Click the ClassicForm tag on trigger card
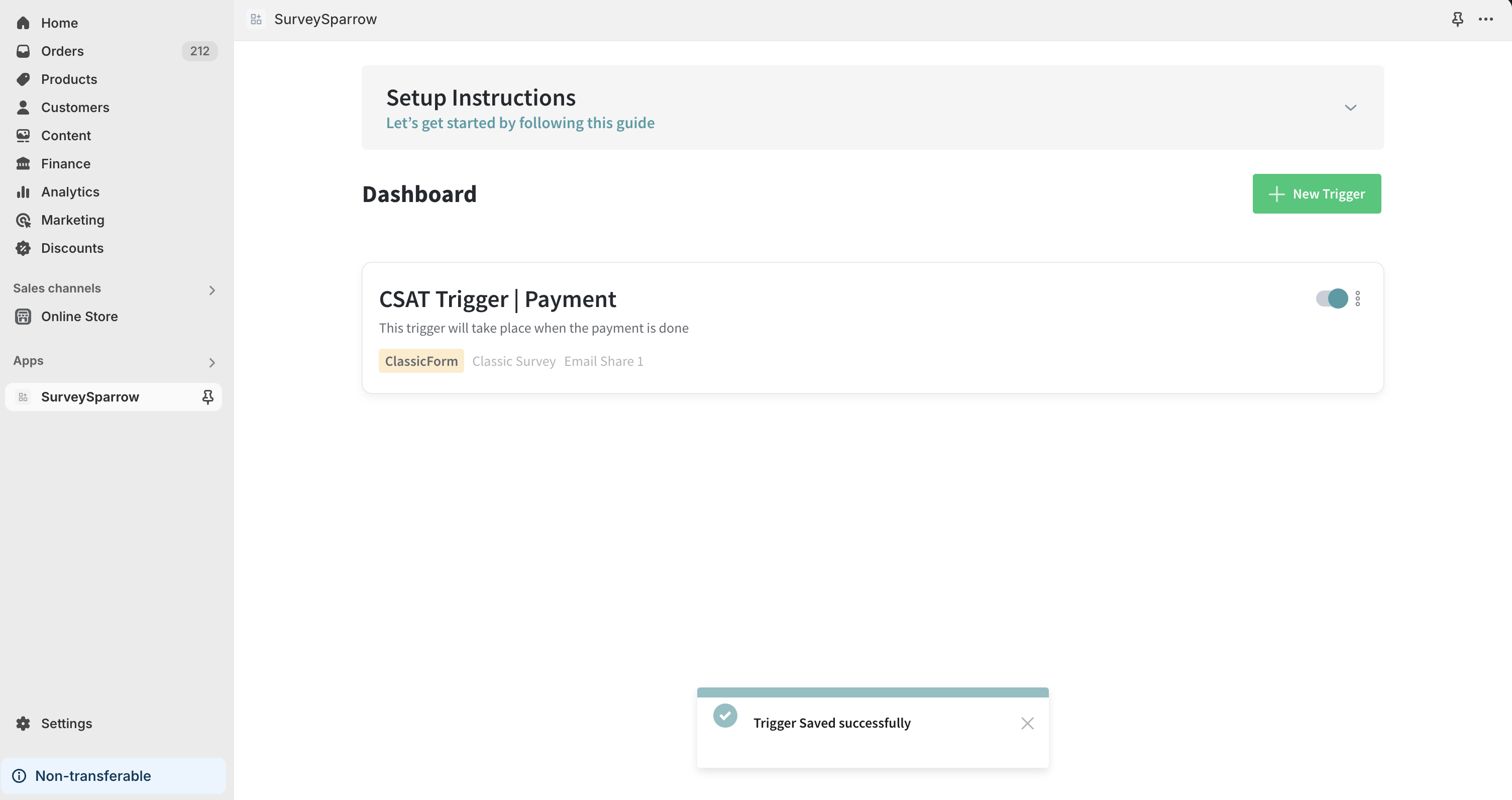 point(421,361)
